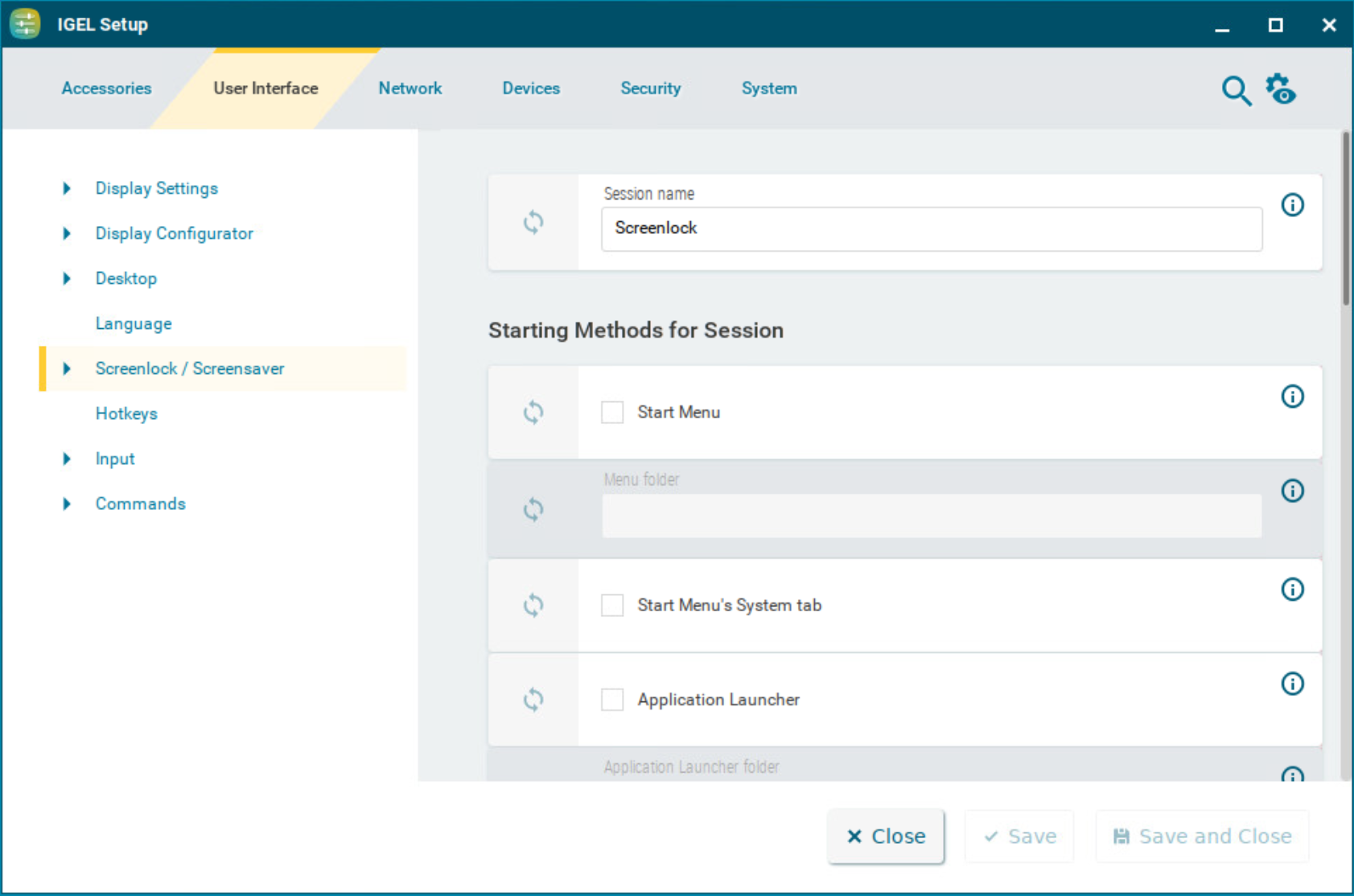Click into the Session name text field
Viewport: 1354px width, 896px height.
click(931, 229)
